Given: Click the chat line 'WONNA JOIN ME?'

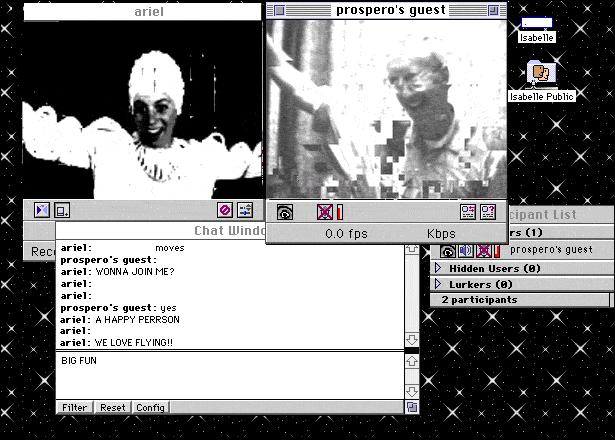Looking at the screenshot, I should click(135, 272).
